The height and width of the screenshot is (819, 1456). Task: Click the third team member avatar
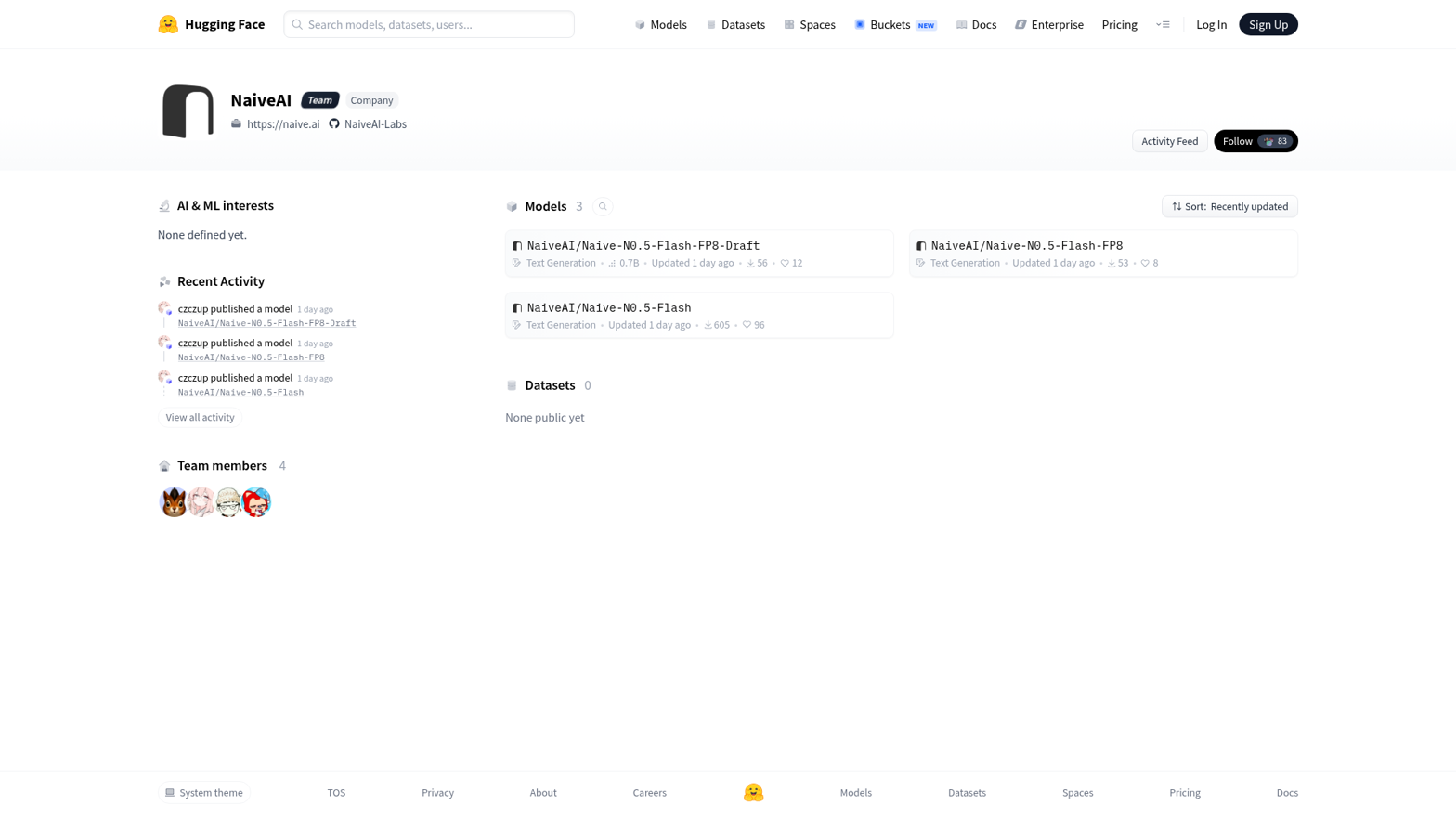(228, 502)
